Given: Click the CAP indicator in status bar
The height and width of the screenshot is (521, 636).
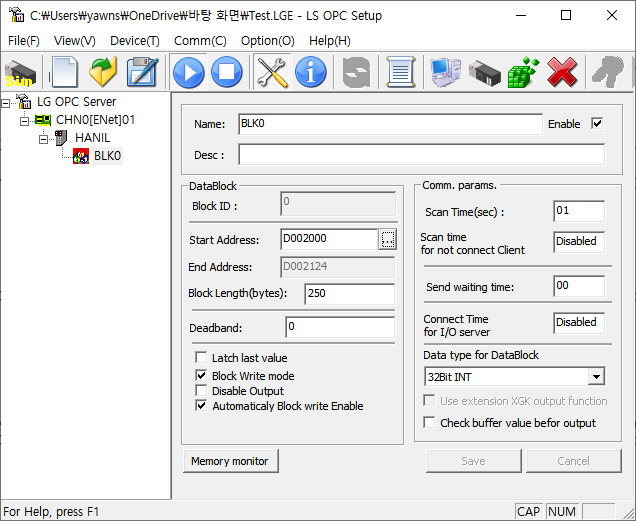Looking at the screenshot, I should click(x=529, y=512).
